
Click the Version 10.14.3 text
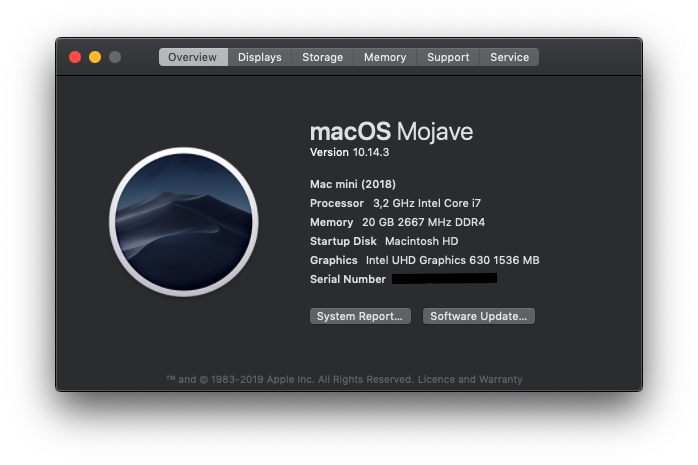[349, 153]
